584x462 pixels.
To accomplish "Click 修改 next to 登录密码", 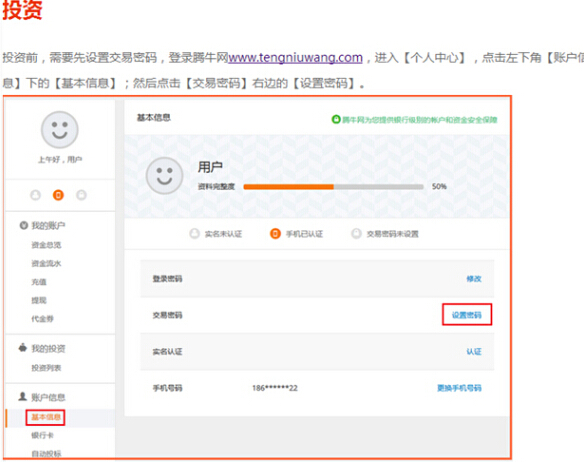I will point(474,279).
